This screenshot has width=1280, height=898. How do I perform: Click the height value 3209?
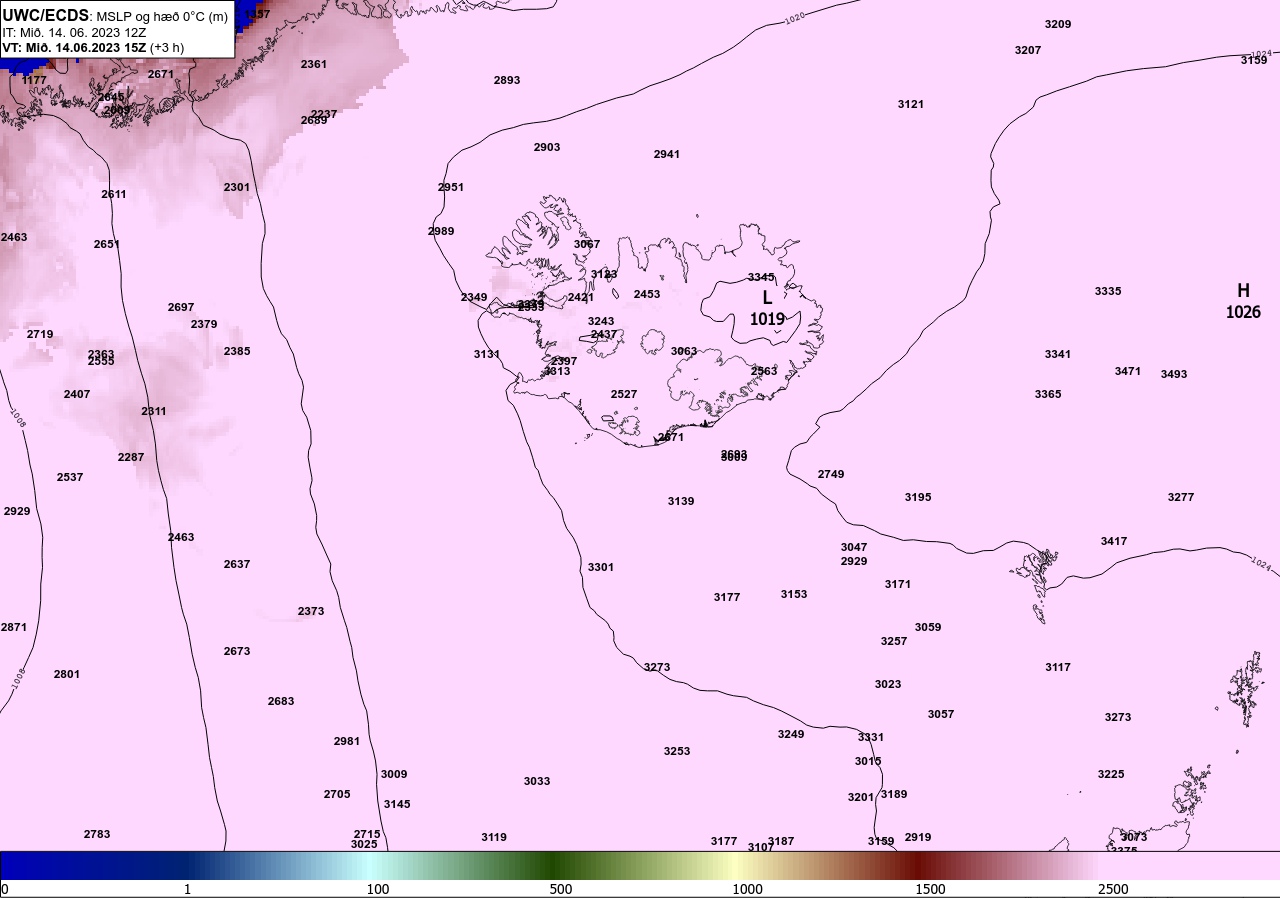(1058, 24)
